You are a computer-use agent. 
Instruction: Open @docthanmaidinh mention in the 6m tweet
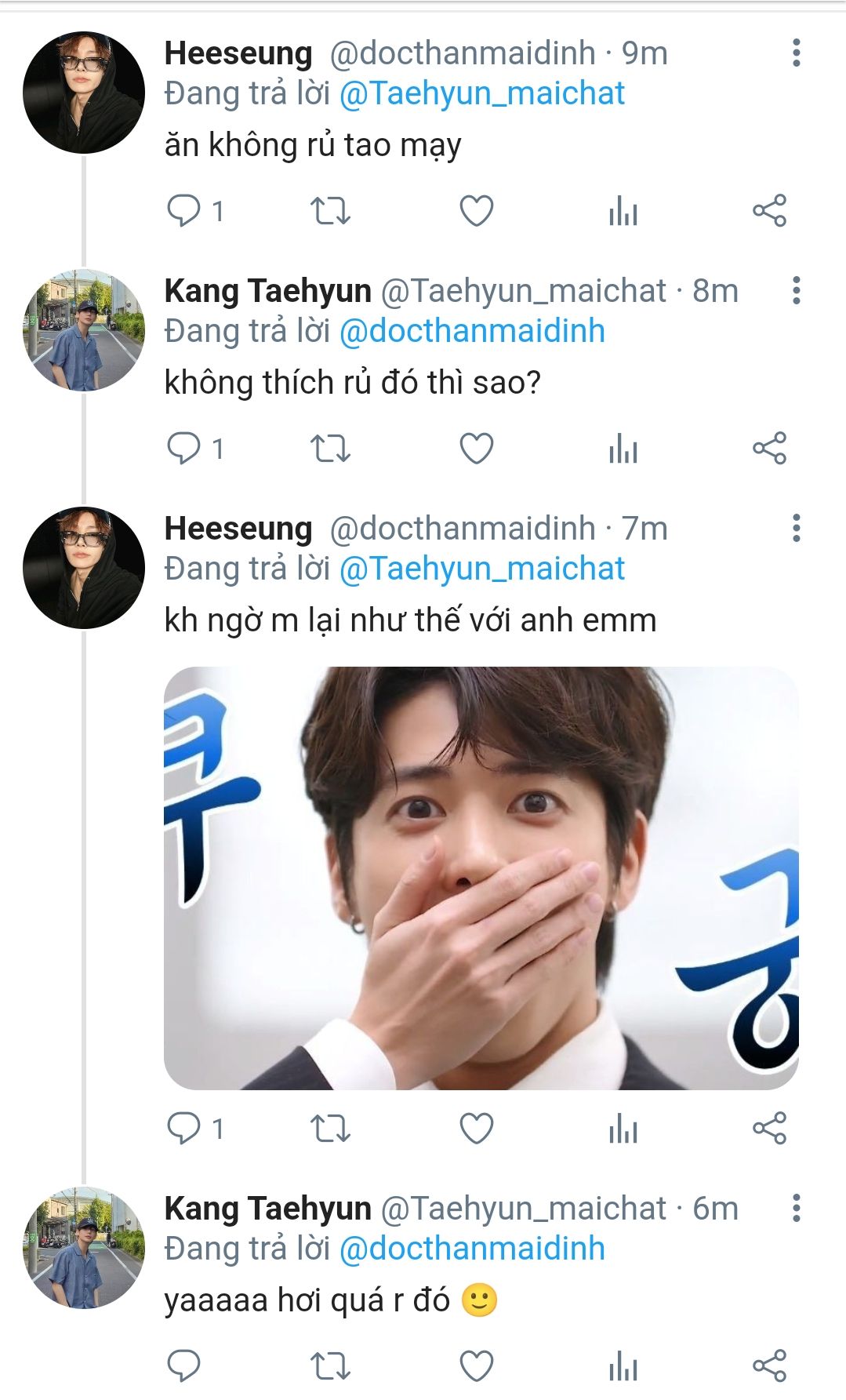(472, 1249)
